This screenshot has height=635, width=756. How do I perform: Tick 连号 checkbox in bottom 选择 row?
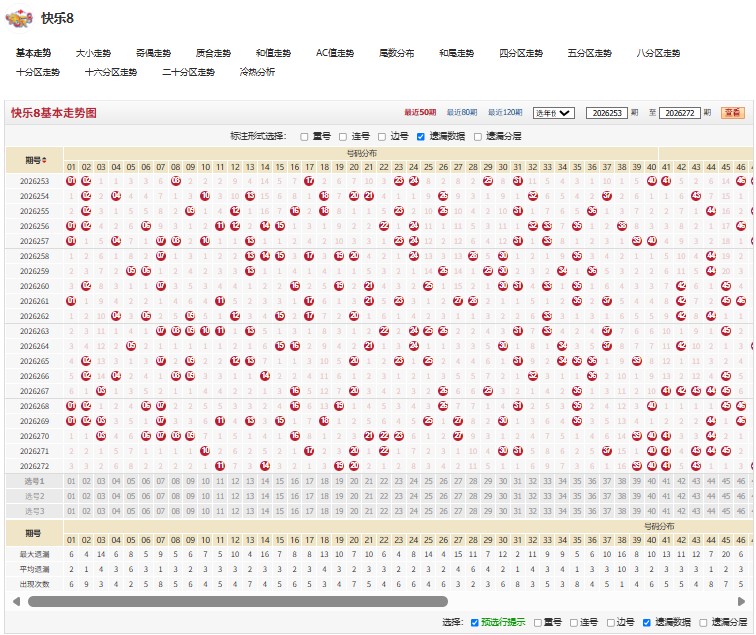point(574,622)
